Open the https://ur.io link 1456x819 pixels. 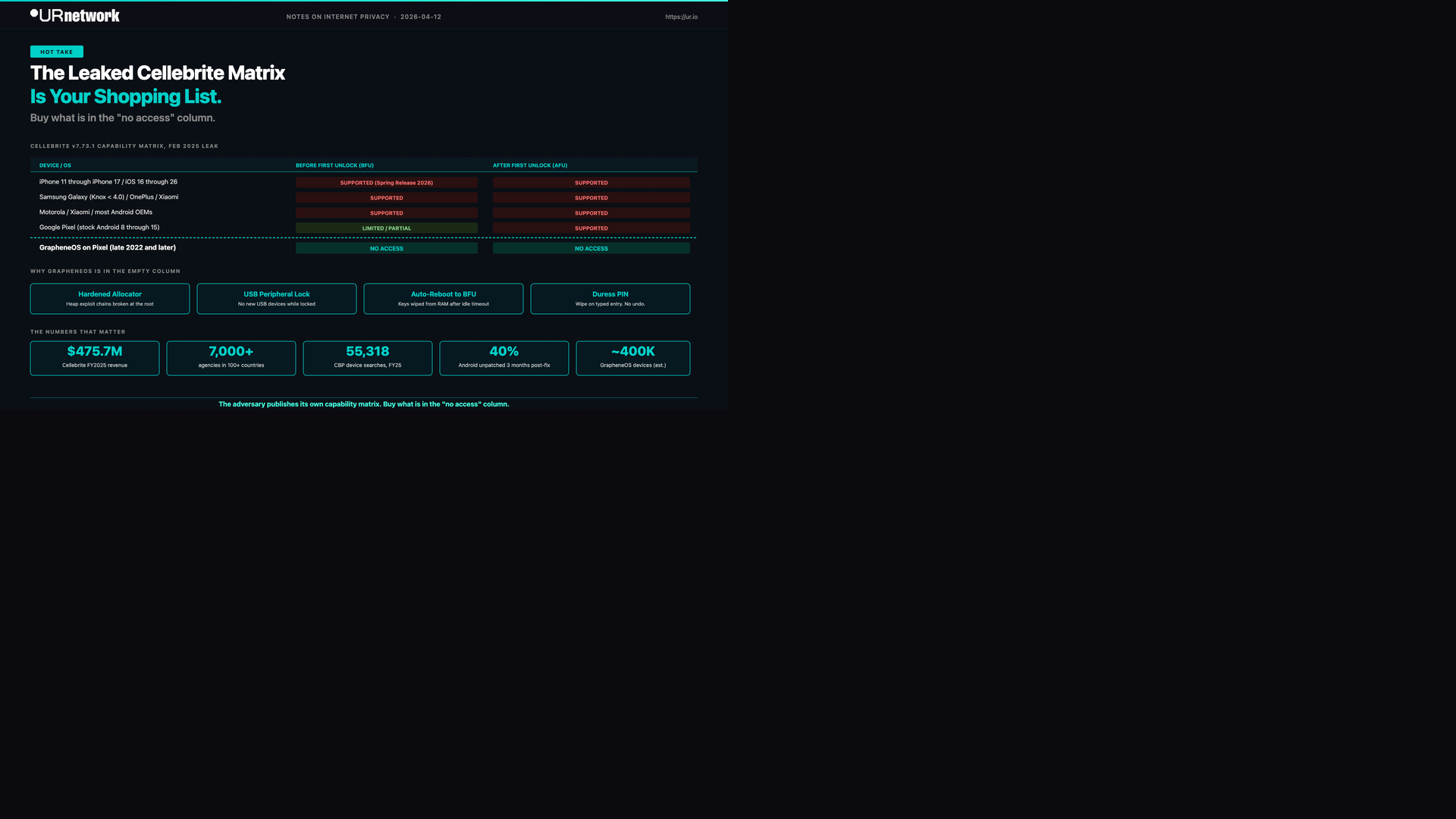tap(681, 17)
